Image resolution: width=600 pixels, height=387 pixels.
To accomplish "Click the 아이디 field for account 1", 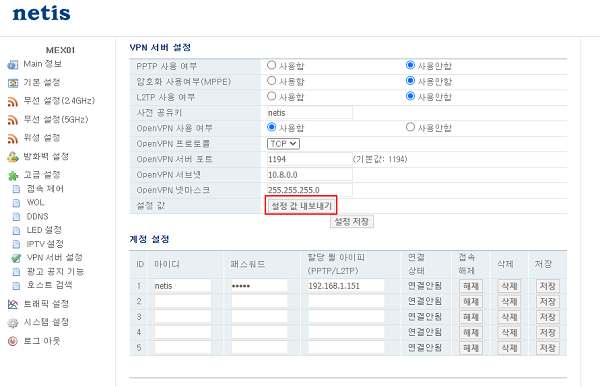I will click(x=183, y=286).
